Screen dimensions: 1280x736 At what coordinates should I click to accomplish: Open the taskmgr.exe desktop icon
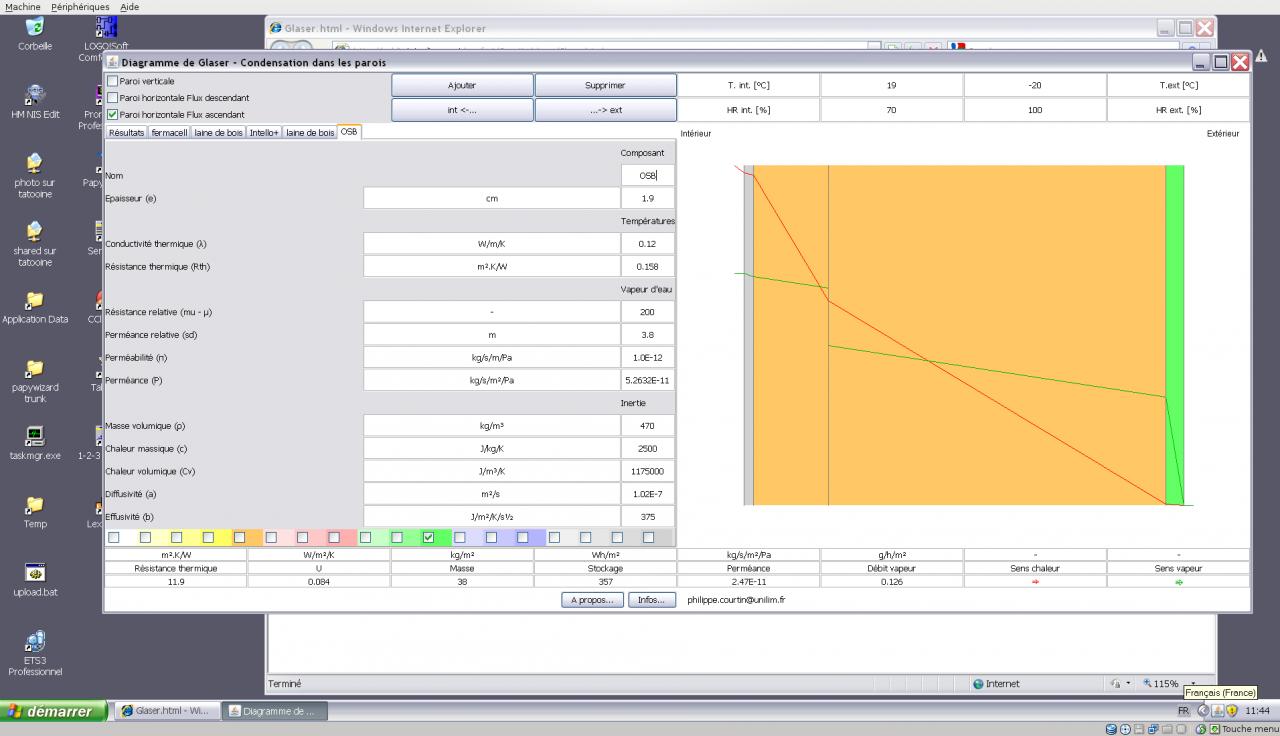click(x=34, y=436)
